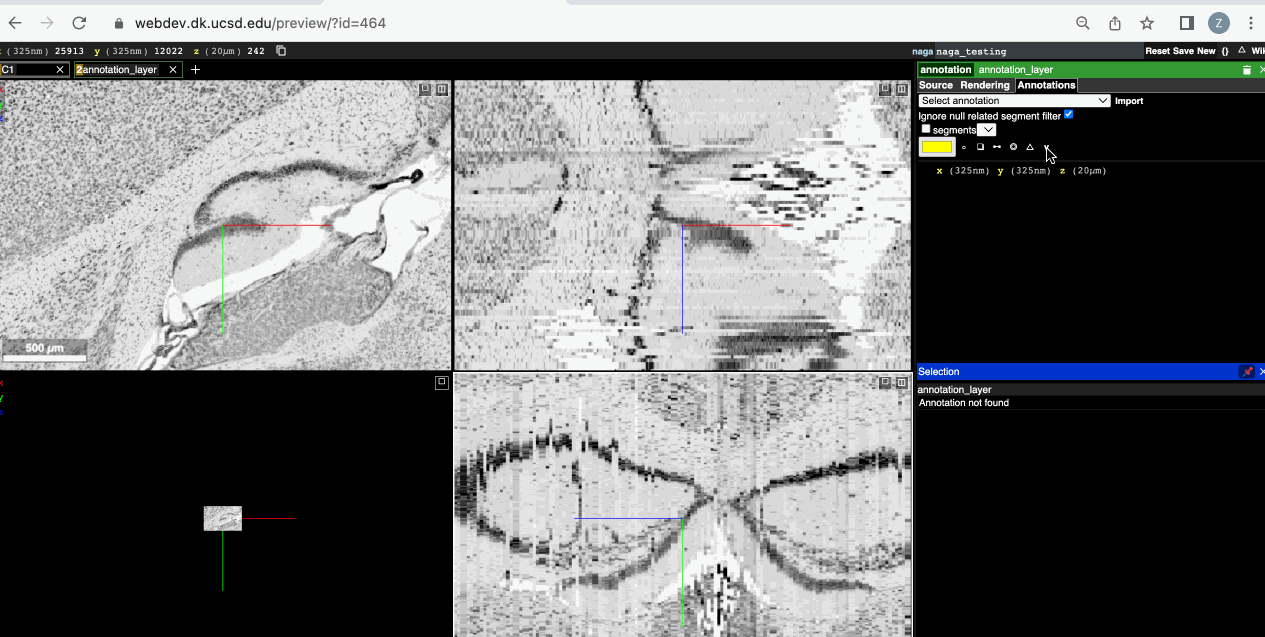Click the annotation layer type label

point(946,70)
